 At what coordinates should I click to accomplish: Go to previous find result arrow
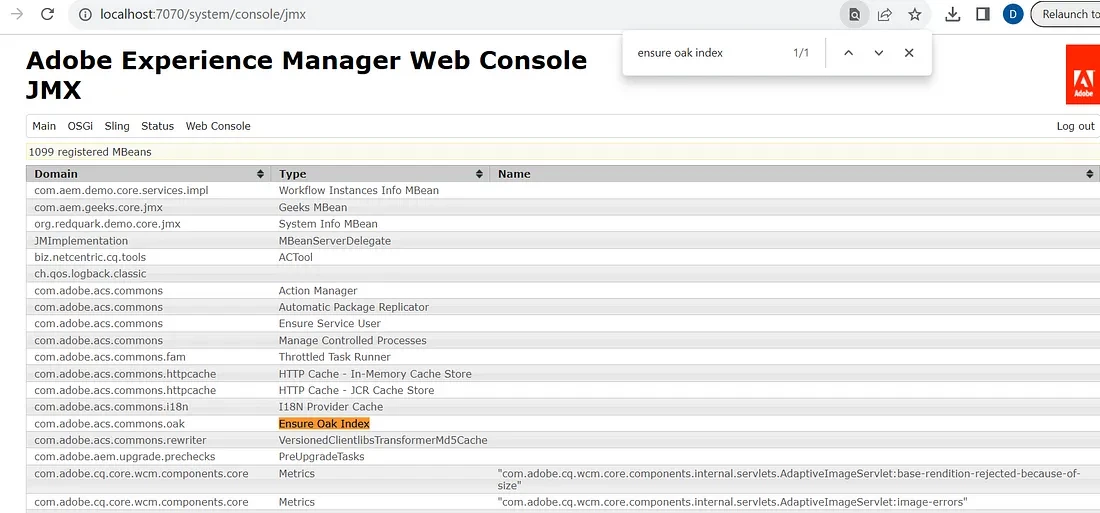(x=848, y=53)
